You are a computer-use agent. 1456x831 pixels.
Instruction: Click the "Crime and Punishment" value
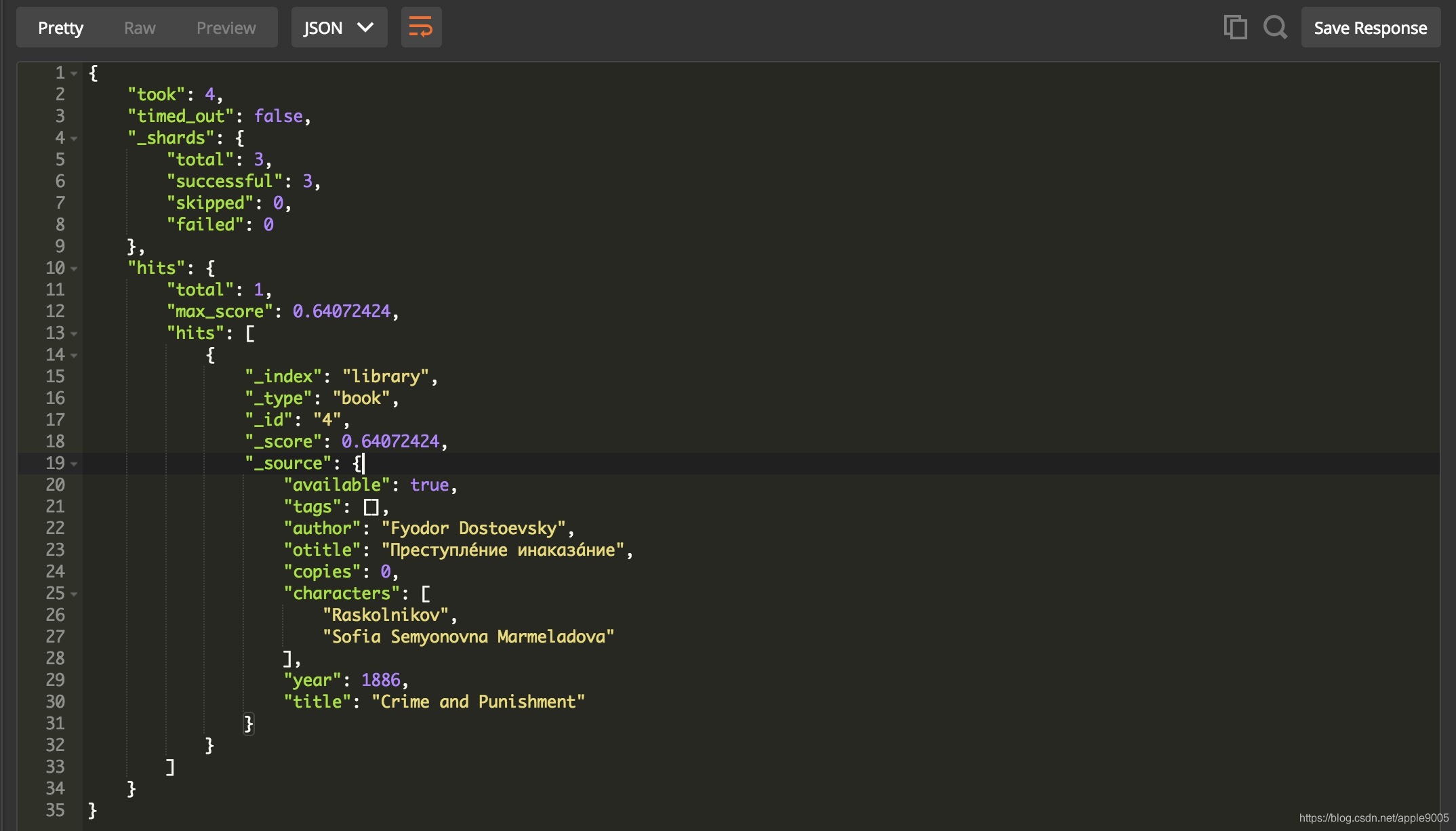[x=479, y=702]
